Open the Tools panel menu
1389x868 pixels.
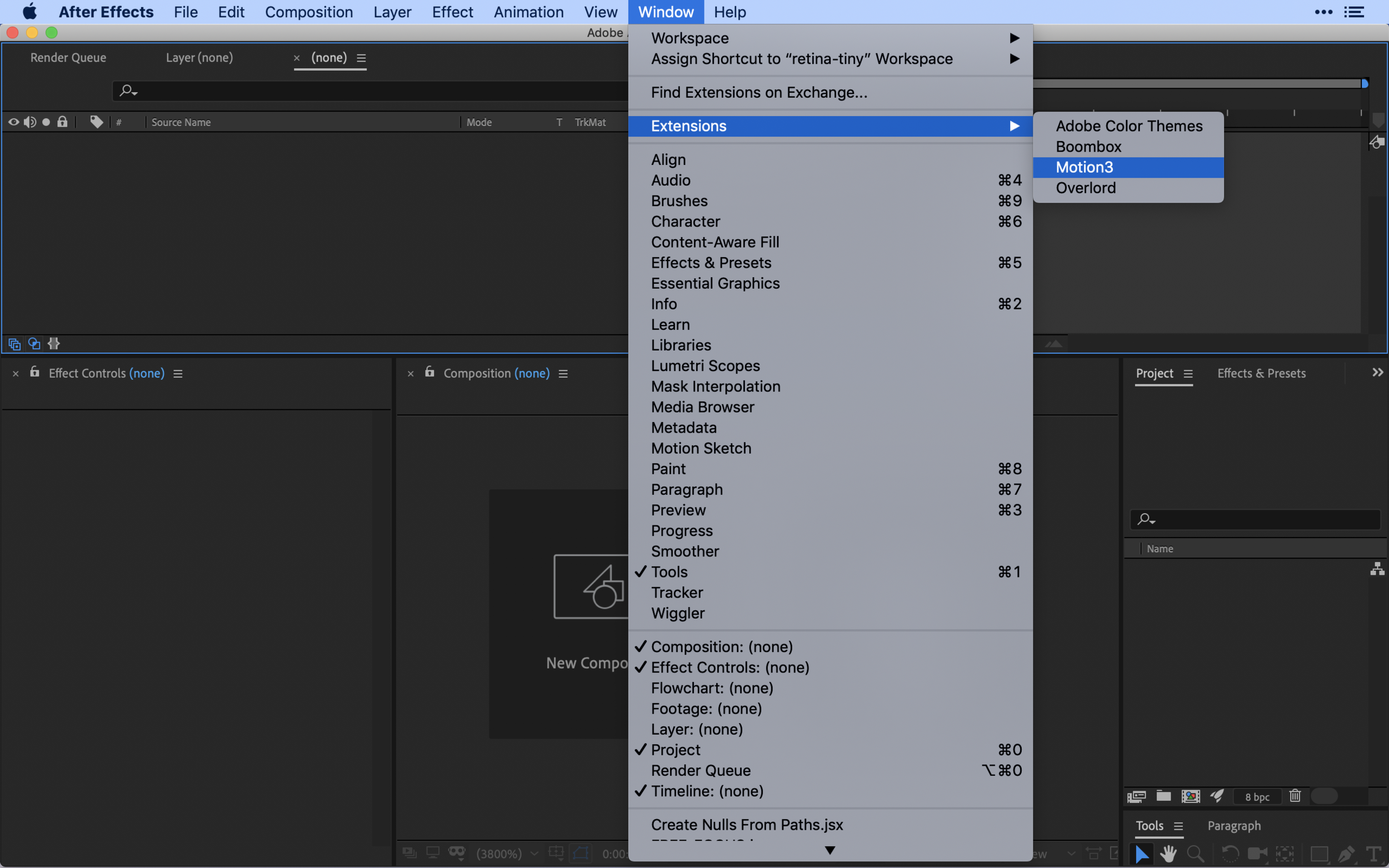[x=1178, y=826]
